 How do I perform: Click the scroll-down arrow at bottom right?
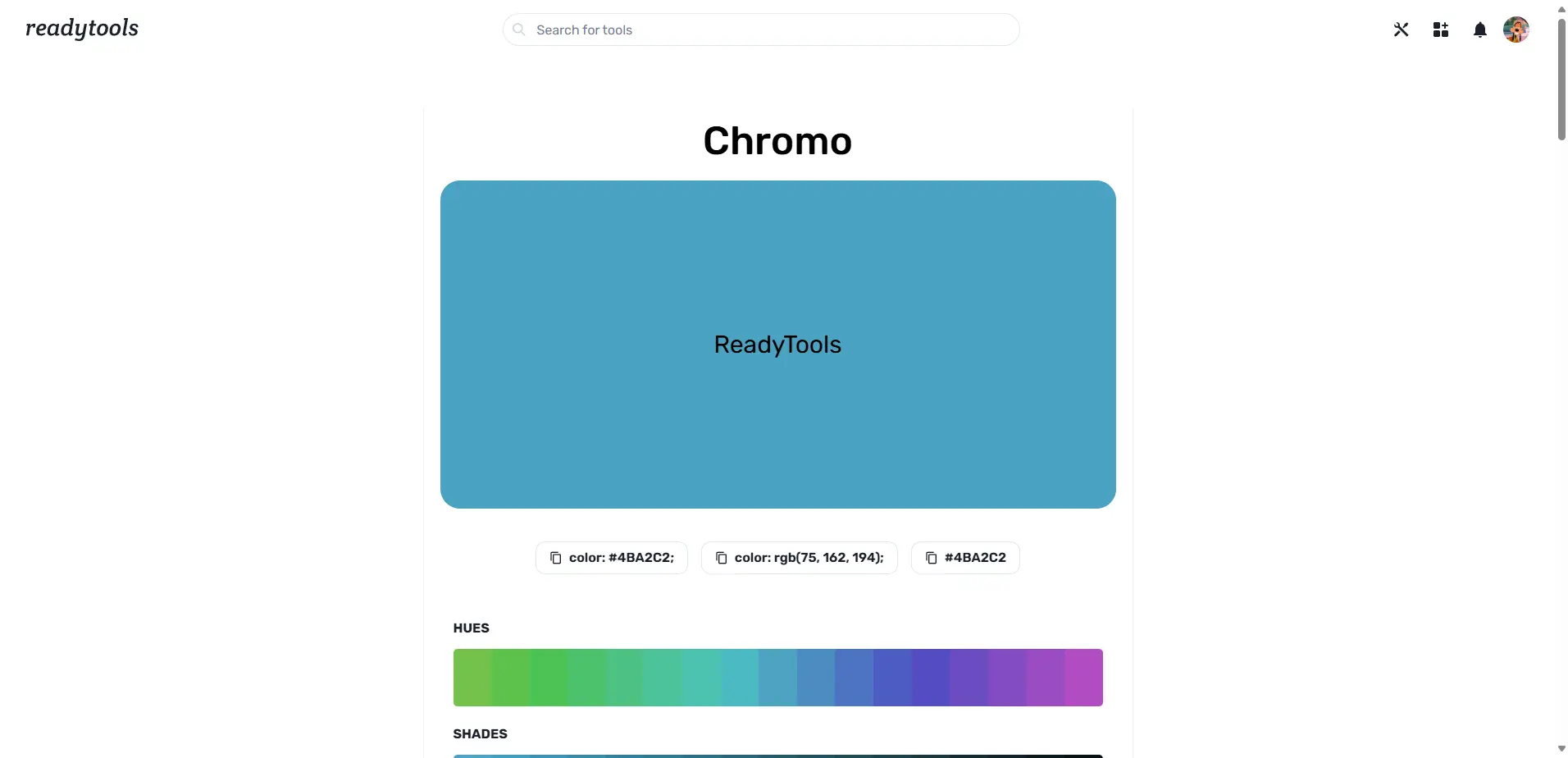click(1559, 748)
